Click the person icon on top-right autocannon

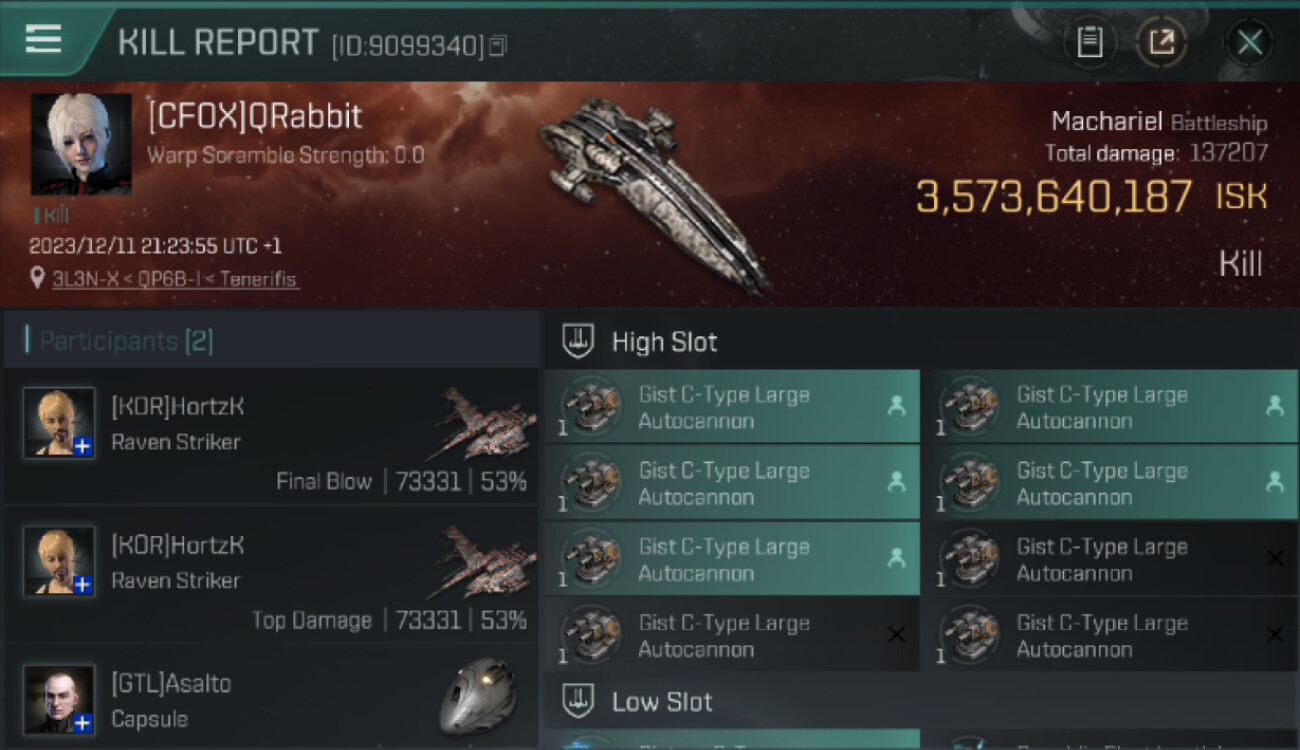coord(1274,406)
